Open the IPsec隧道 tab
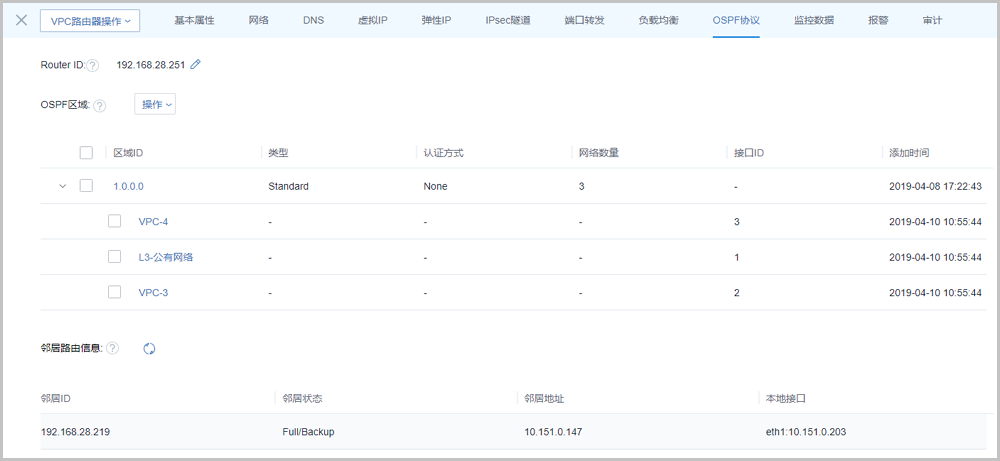The width and height of the screenshot is (1000, 461). click(508, 20)
